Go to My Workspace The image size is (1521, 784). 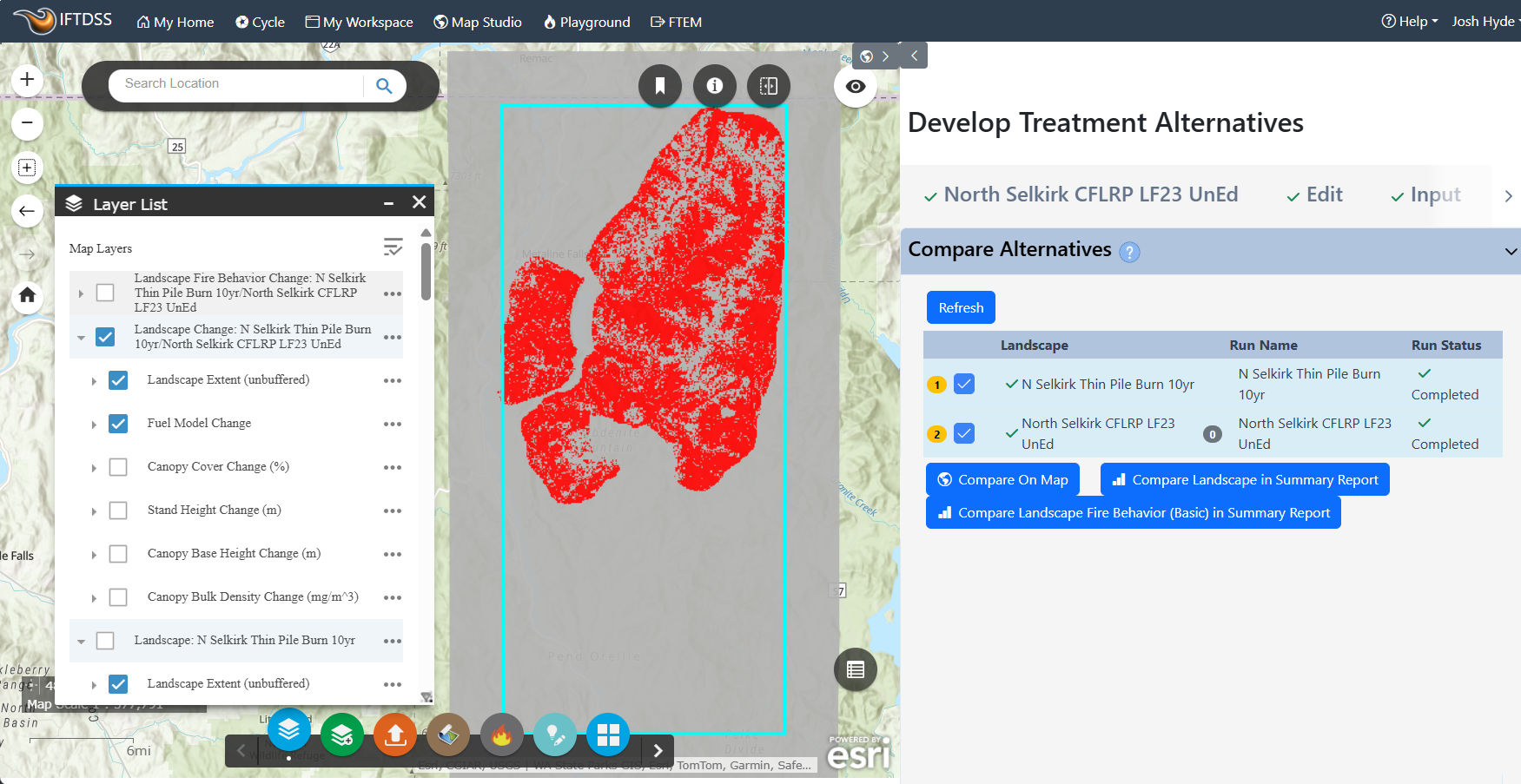[x=359, y=22]
